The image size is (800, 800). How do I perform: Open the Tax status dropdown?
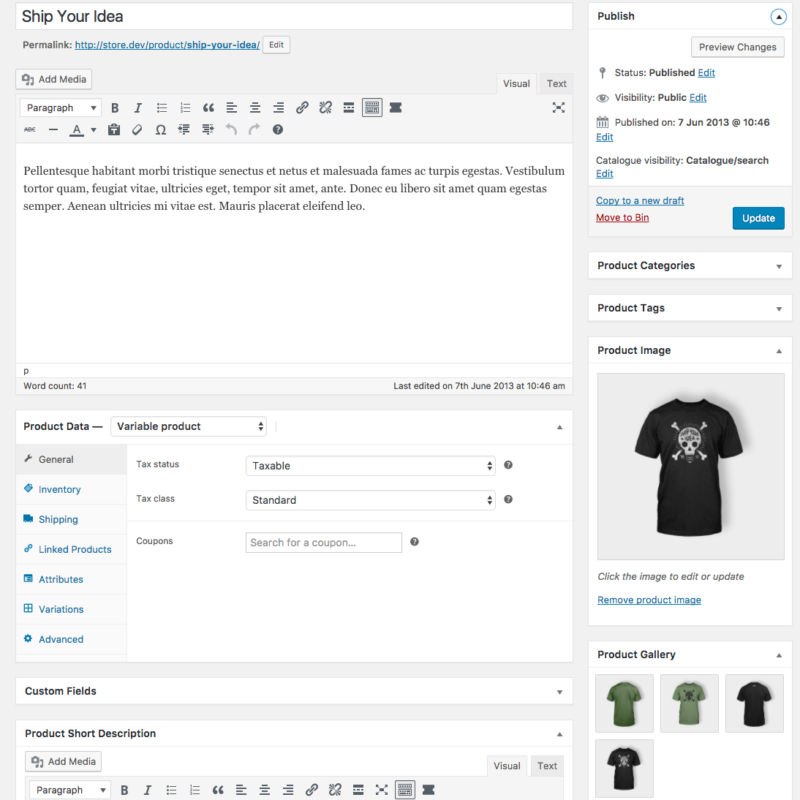tap(370, 465)
